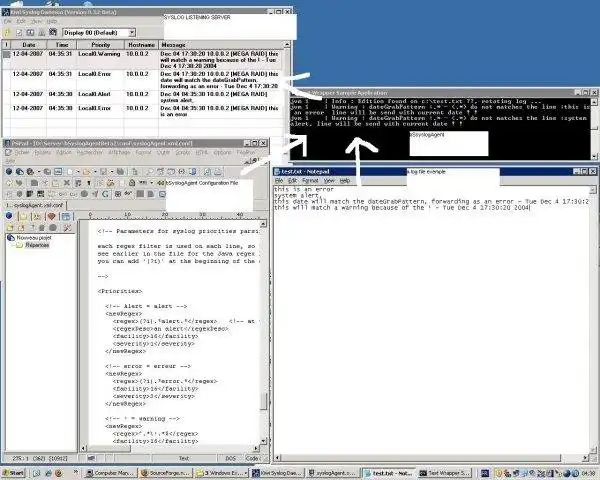This screenshot has height=480, width=600.
Task: Sort by Priority column header in Kiwi
Action: (x=100, y=45)
